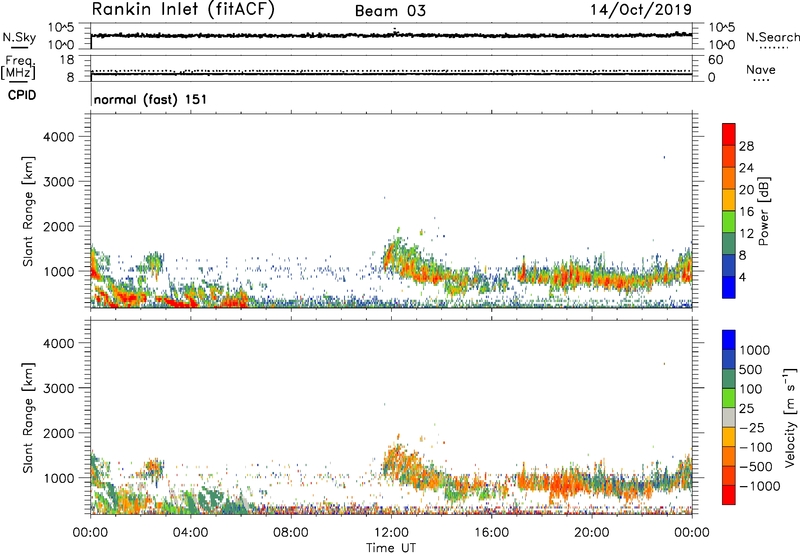Click 'Slant Range [km]' label of velocity panel
800x554 pixels.
pyautogui.click(x=28, y=418)
